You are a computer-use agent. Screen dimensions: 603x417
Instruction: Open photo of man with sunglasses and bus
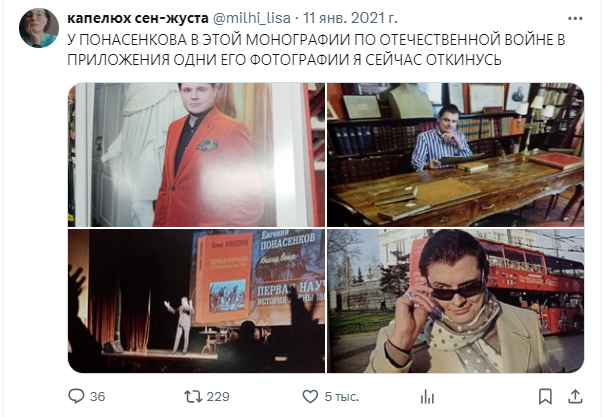[x=455, y=301]
